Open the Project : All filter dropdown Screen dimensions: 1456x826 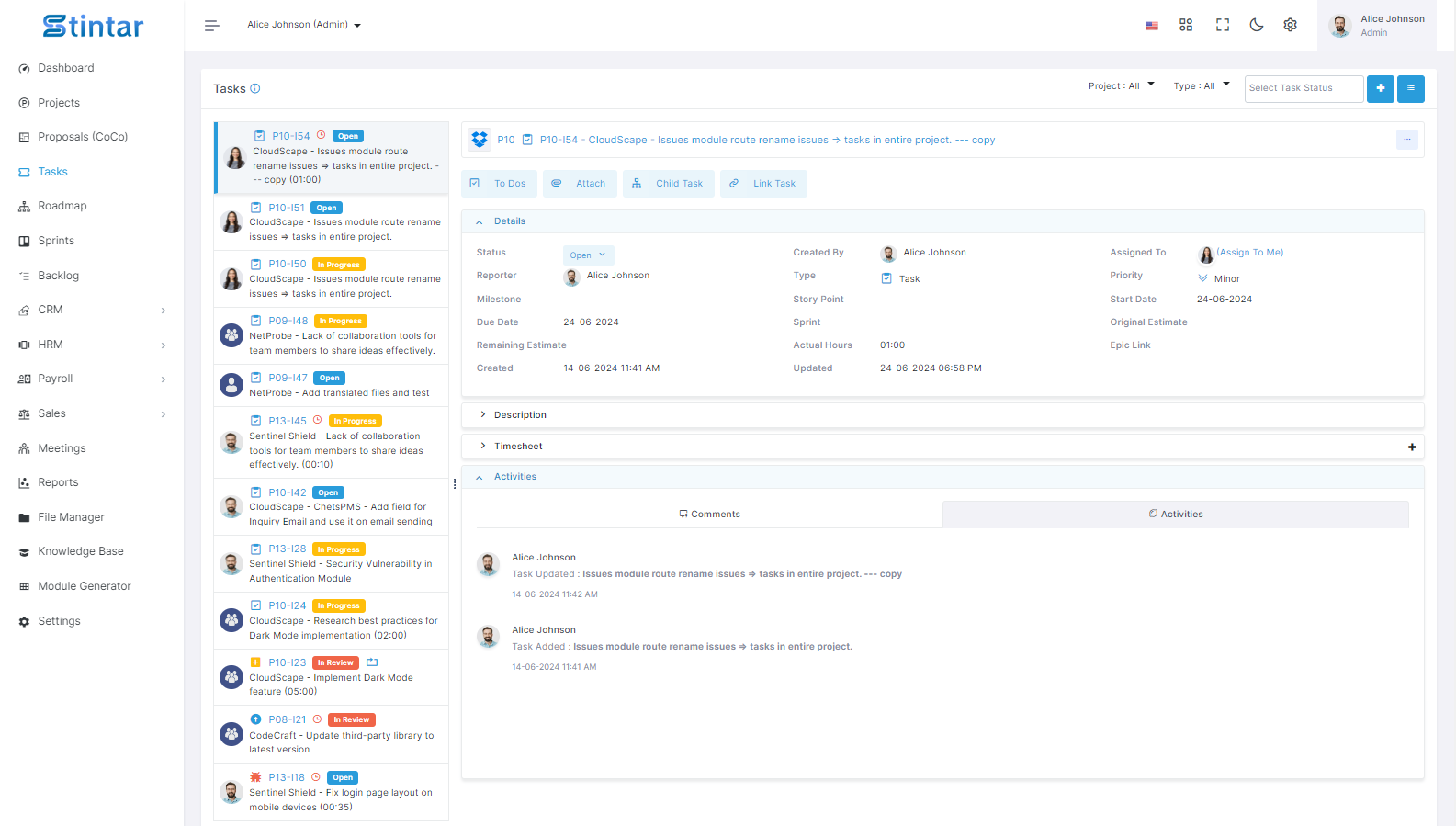1121,86
